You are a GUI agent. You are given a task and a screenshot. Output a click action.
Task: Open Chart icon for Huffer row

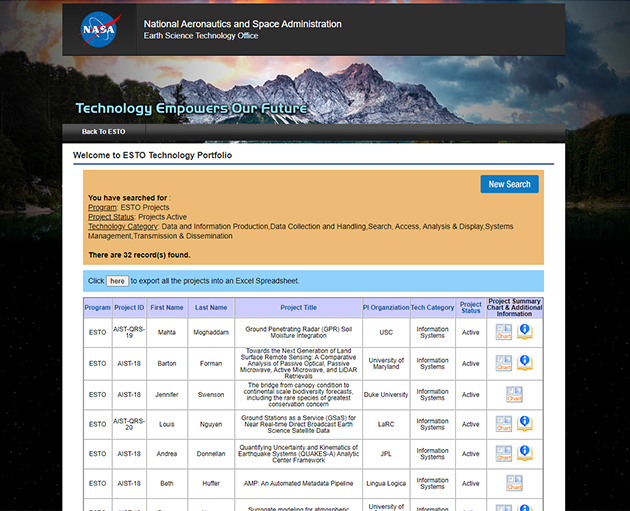click(x=514, y=483)
